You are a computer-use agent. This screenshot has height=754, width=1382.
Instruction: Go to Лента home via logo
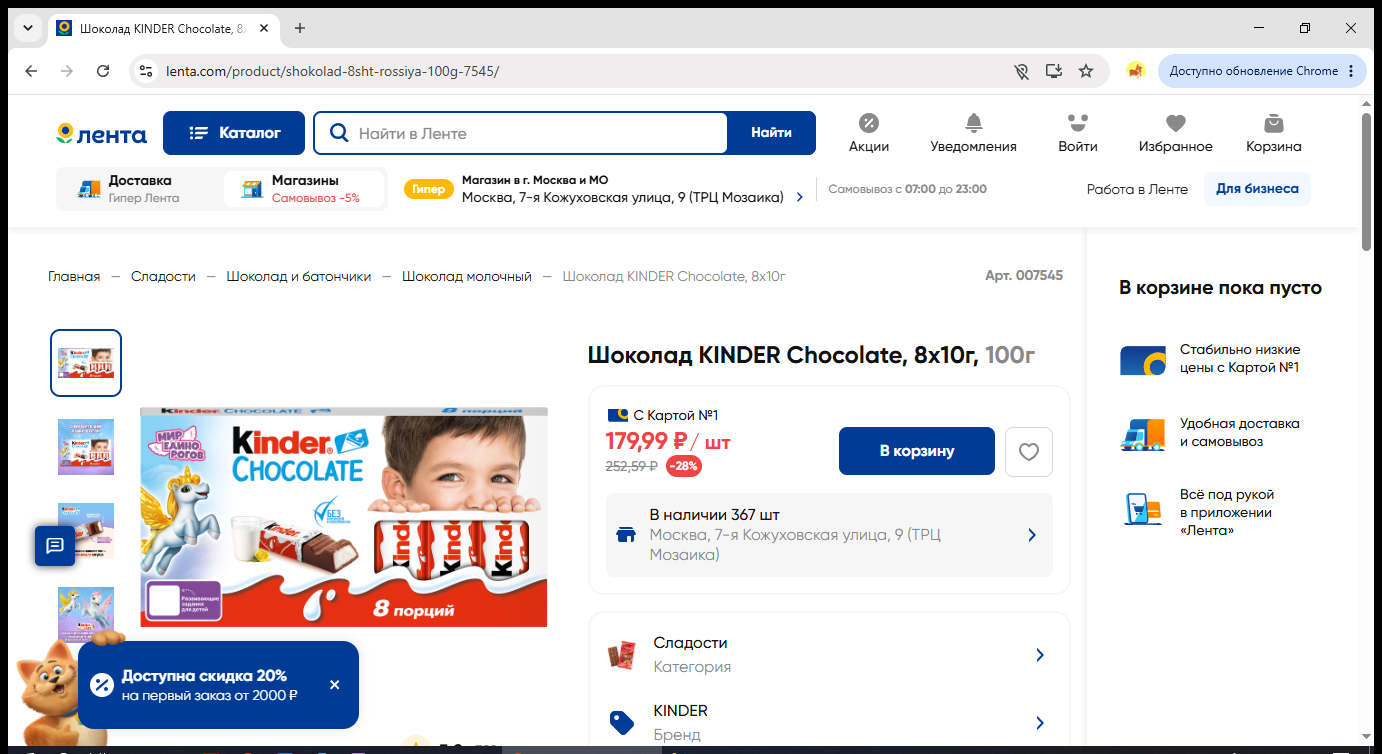point(101,134)
